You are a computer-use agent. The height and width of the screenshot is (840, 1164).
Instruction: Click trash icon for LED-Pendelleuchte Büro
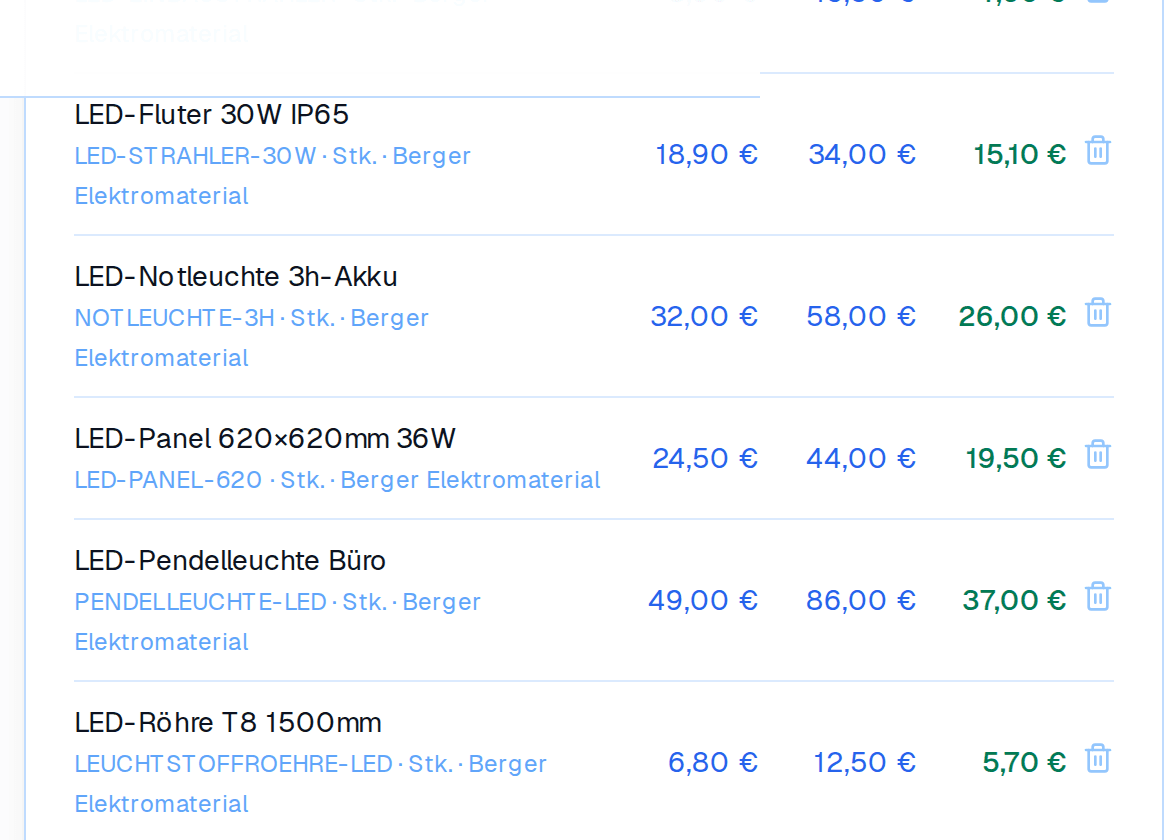click(x=1098, y=597)
